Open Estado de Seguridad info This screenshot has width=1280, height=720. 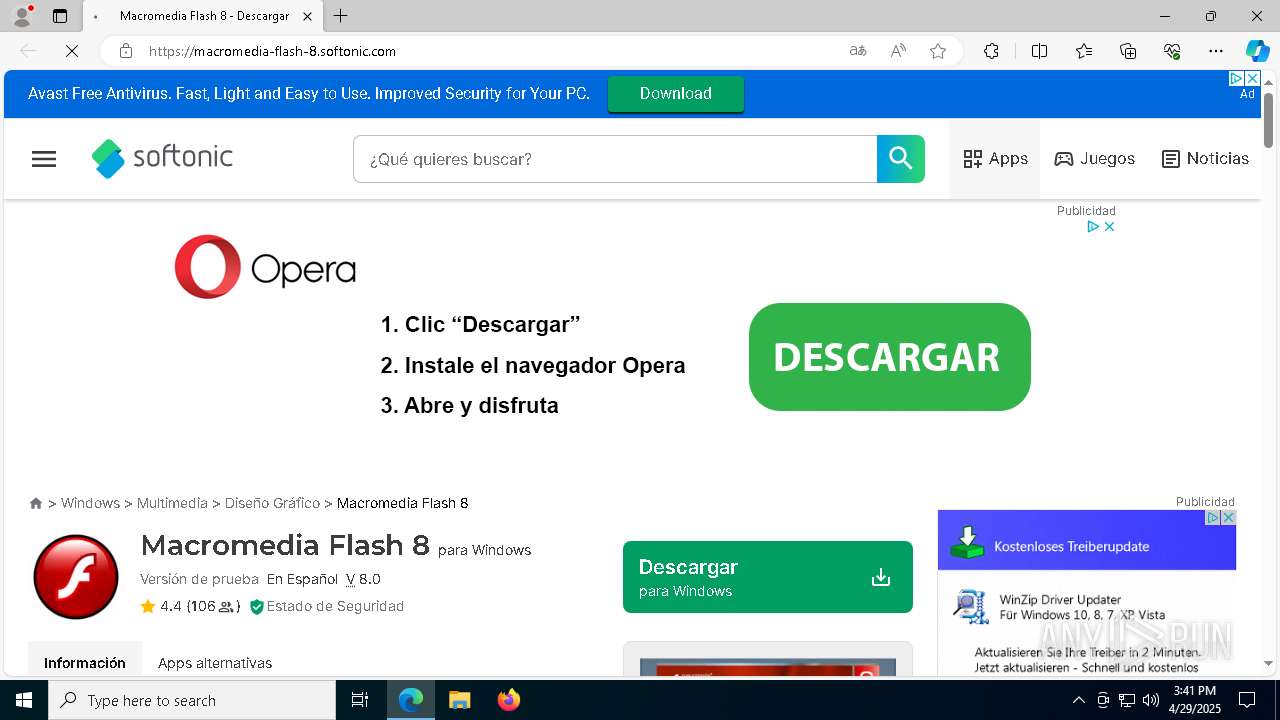click(x=327, y=606)
